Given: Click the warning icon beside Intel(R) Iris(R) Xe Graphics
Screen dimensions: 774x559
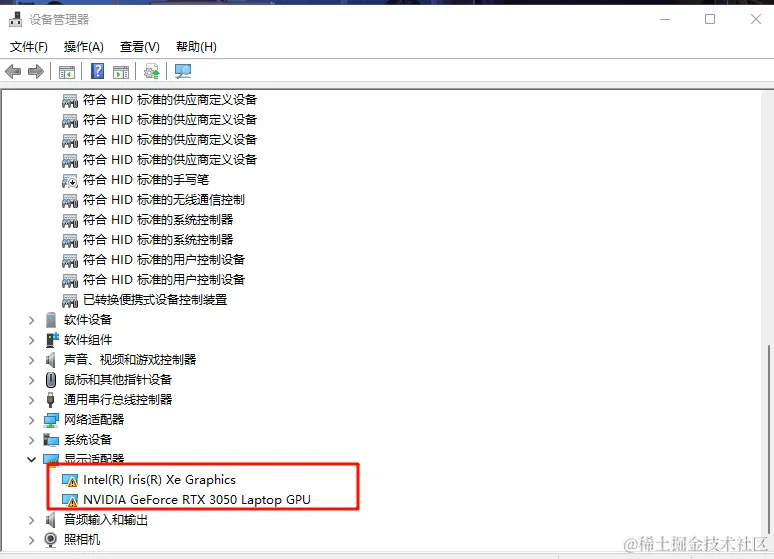Looking at the screenshot, I should click(x=70, y=480).
